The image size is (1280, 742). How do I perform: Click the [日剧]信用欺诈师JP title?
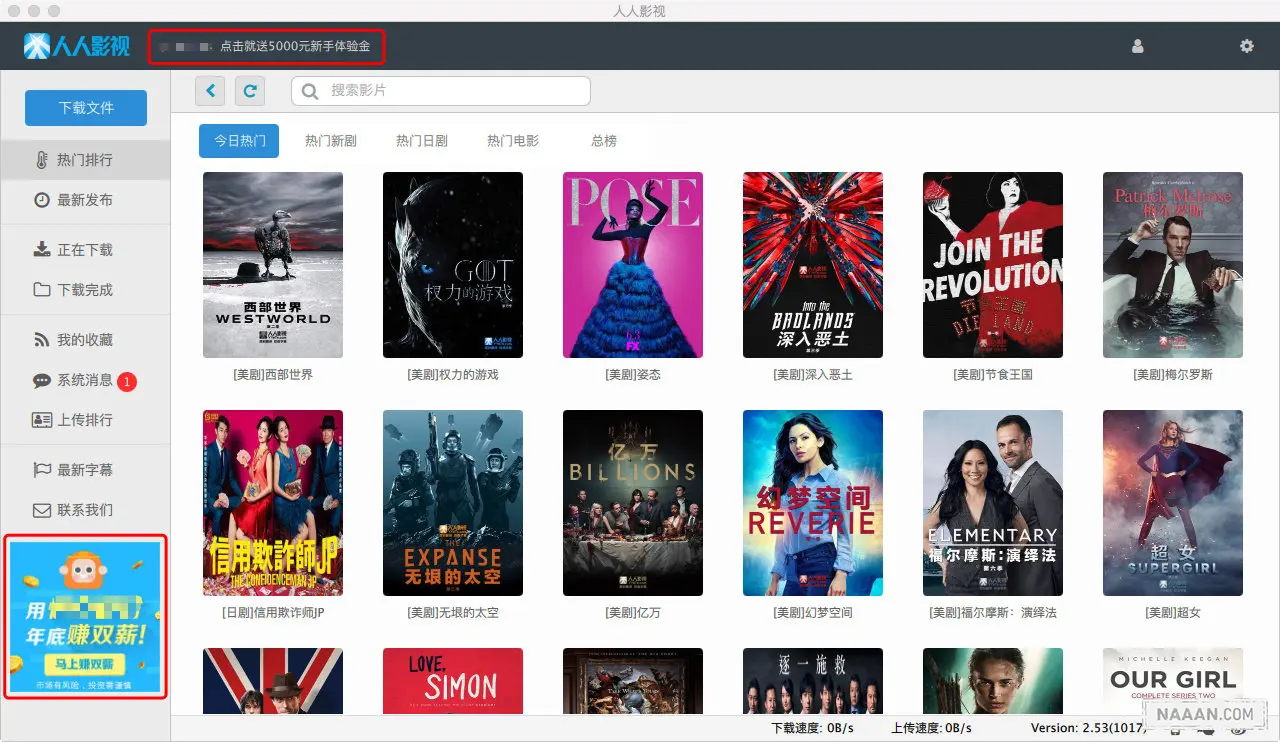coord(273,613)
